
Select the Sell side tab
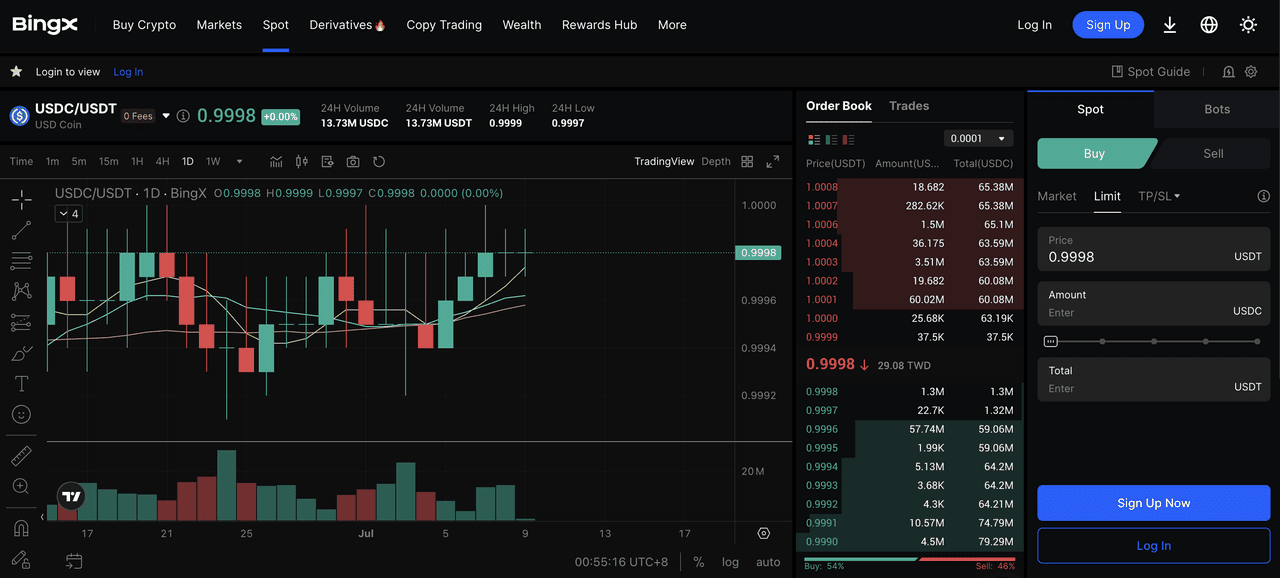point(1213,153)
